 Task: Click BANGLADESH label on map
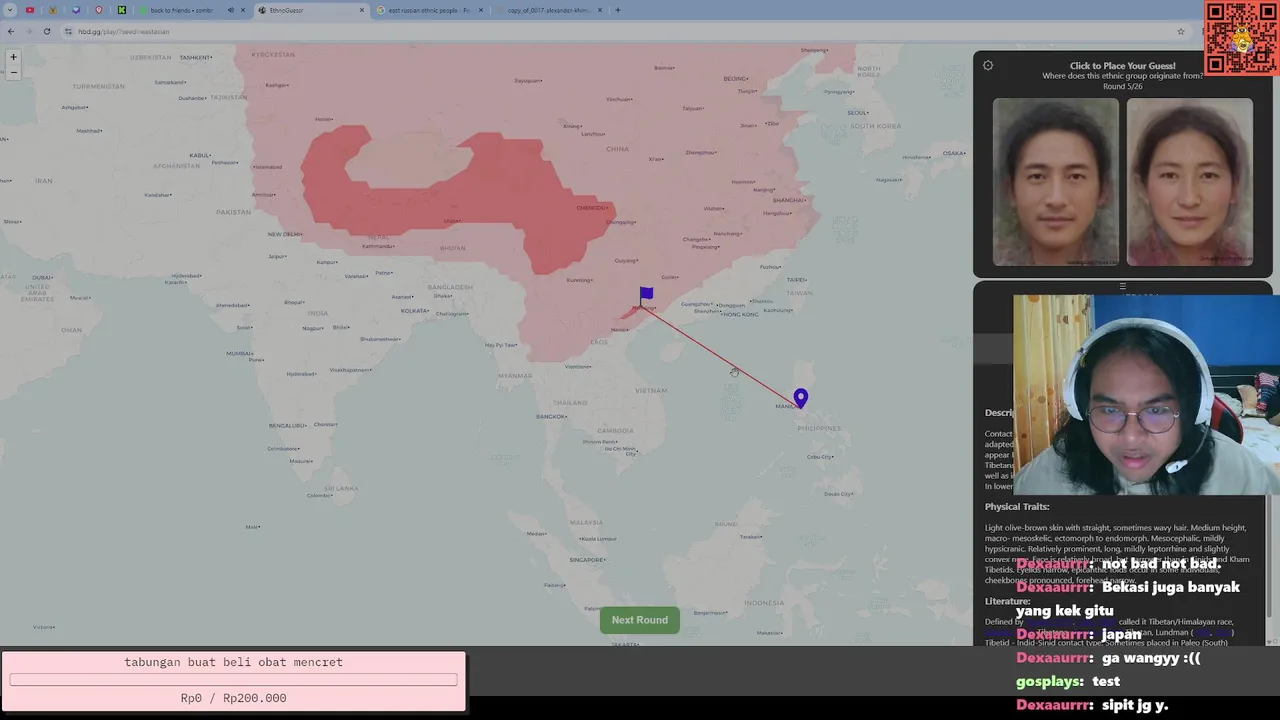coord(449,287)
